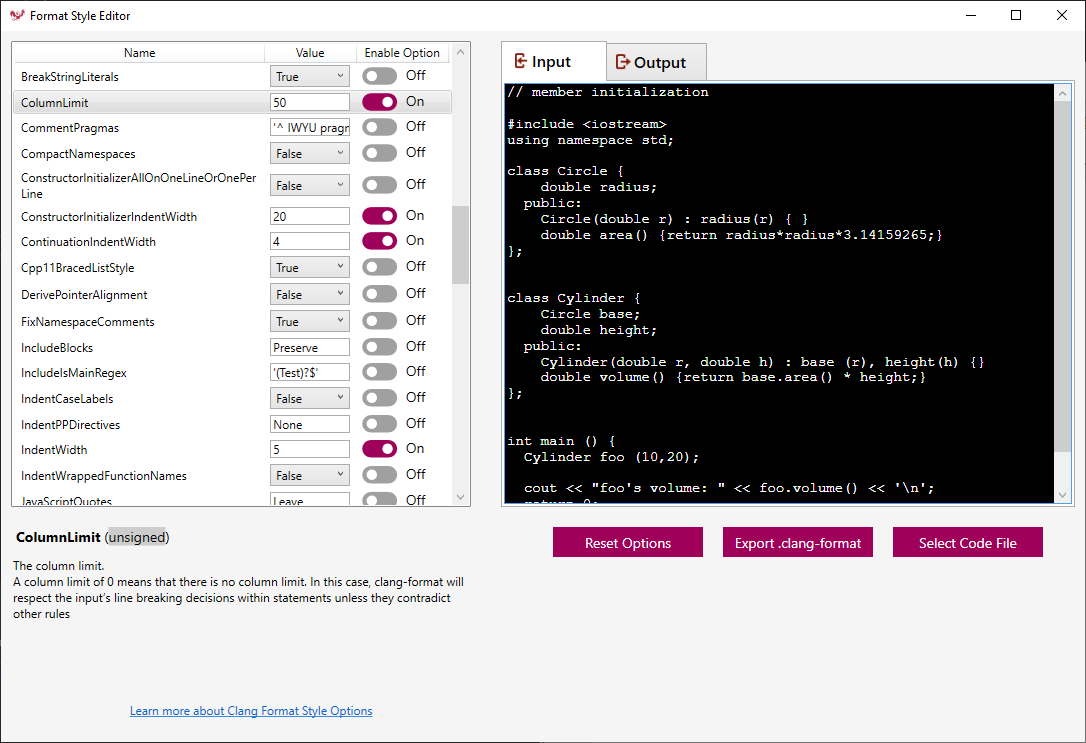Viewport: 1086px width, 743px height.
Task: Click the IndentPPDirectives value field
Action: point(310,424)
